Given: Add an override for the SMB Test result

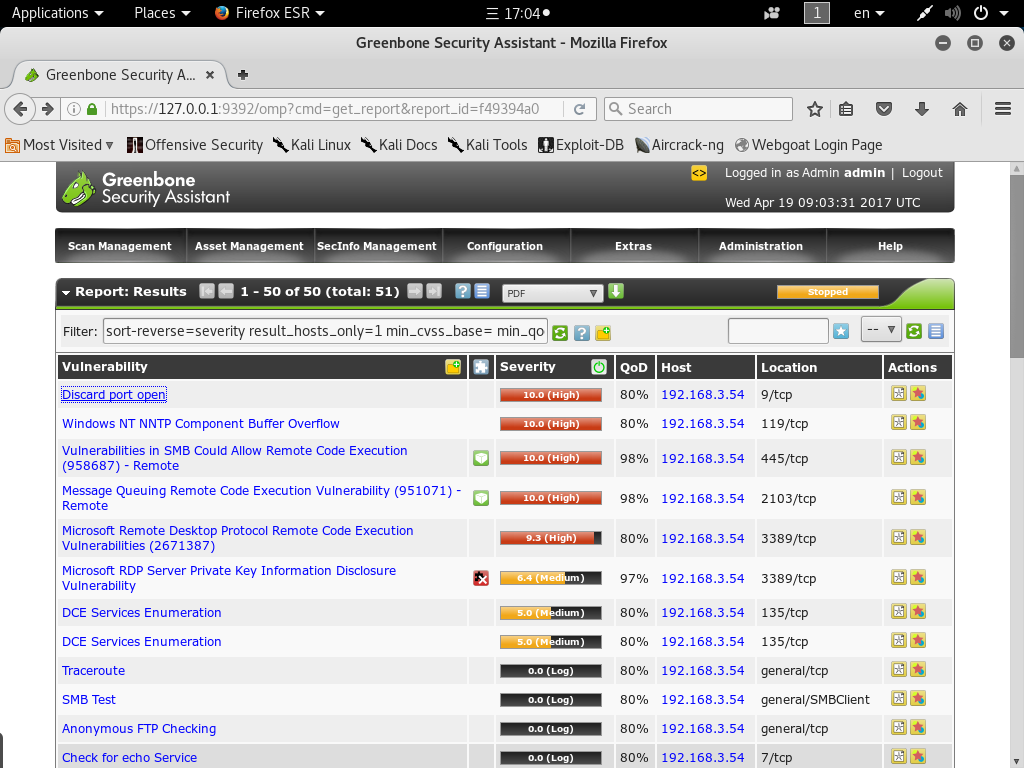Looking at the screenshot, I should coord(918,698).
